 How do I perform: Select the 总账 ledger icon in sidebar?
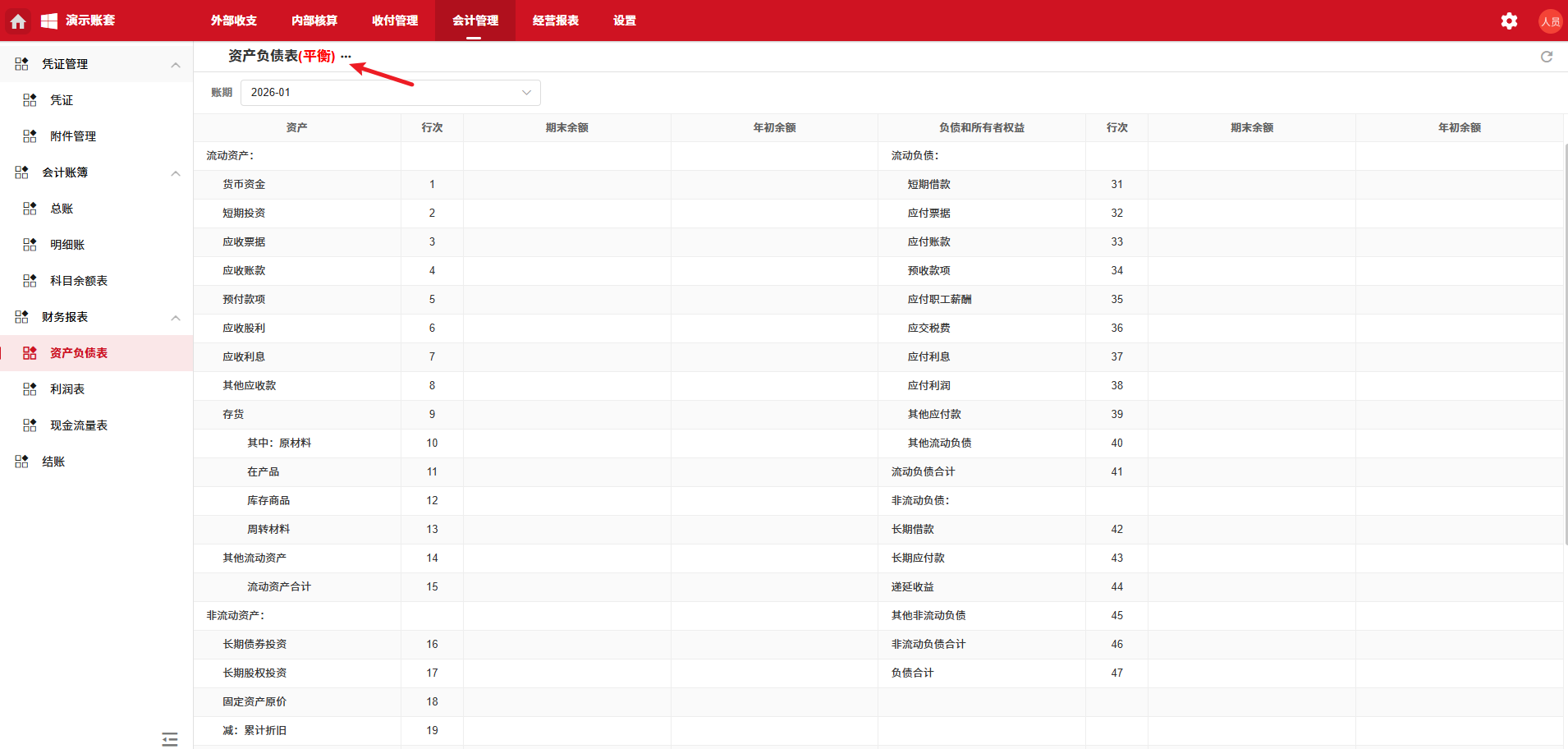(29, 208)
